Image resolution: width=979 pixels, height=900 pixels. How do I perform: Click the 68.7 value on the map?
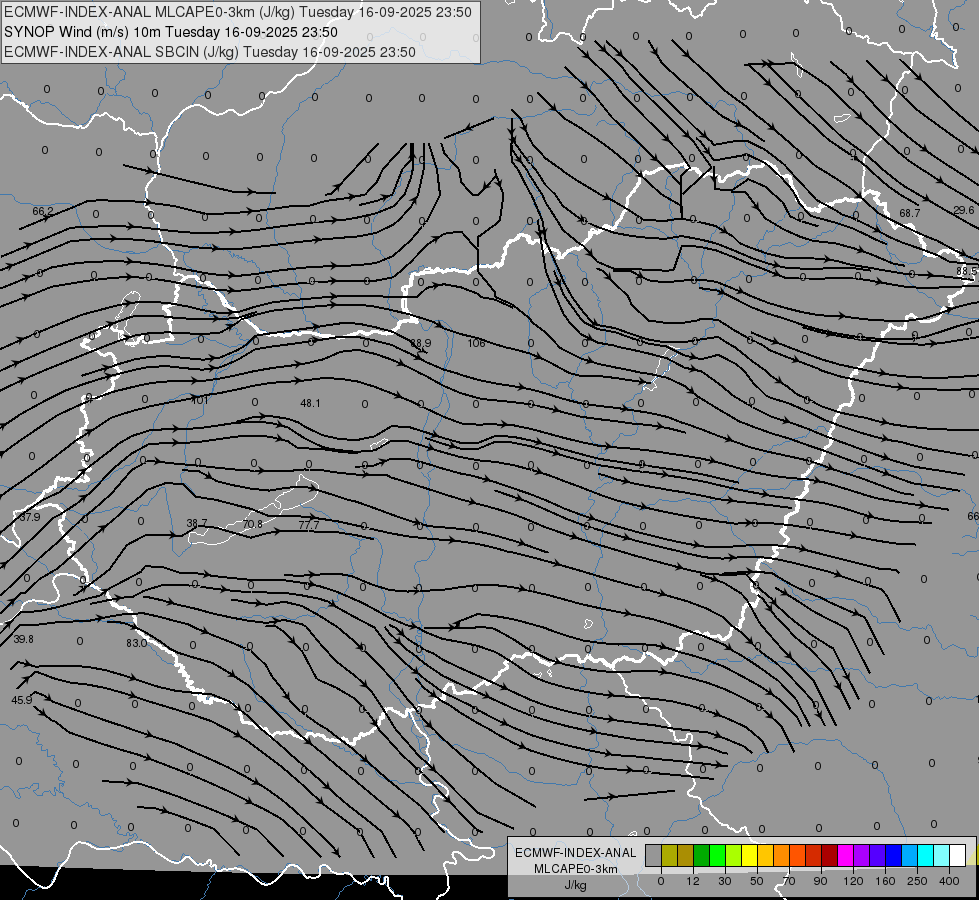click(910, 214)
